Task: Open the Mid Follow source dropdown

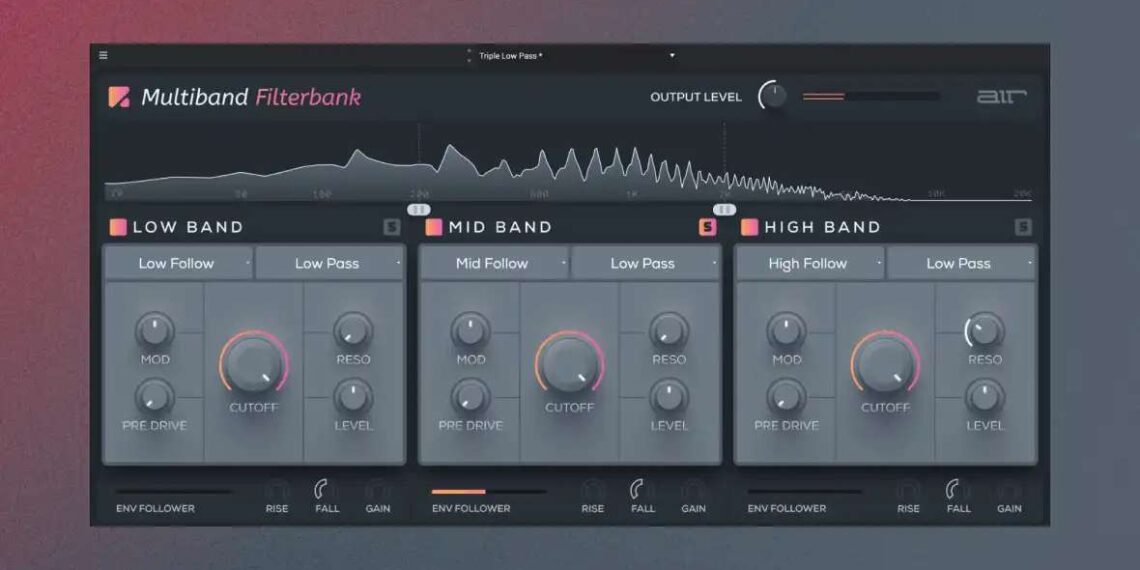Action: point(494,263)
